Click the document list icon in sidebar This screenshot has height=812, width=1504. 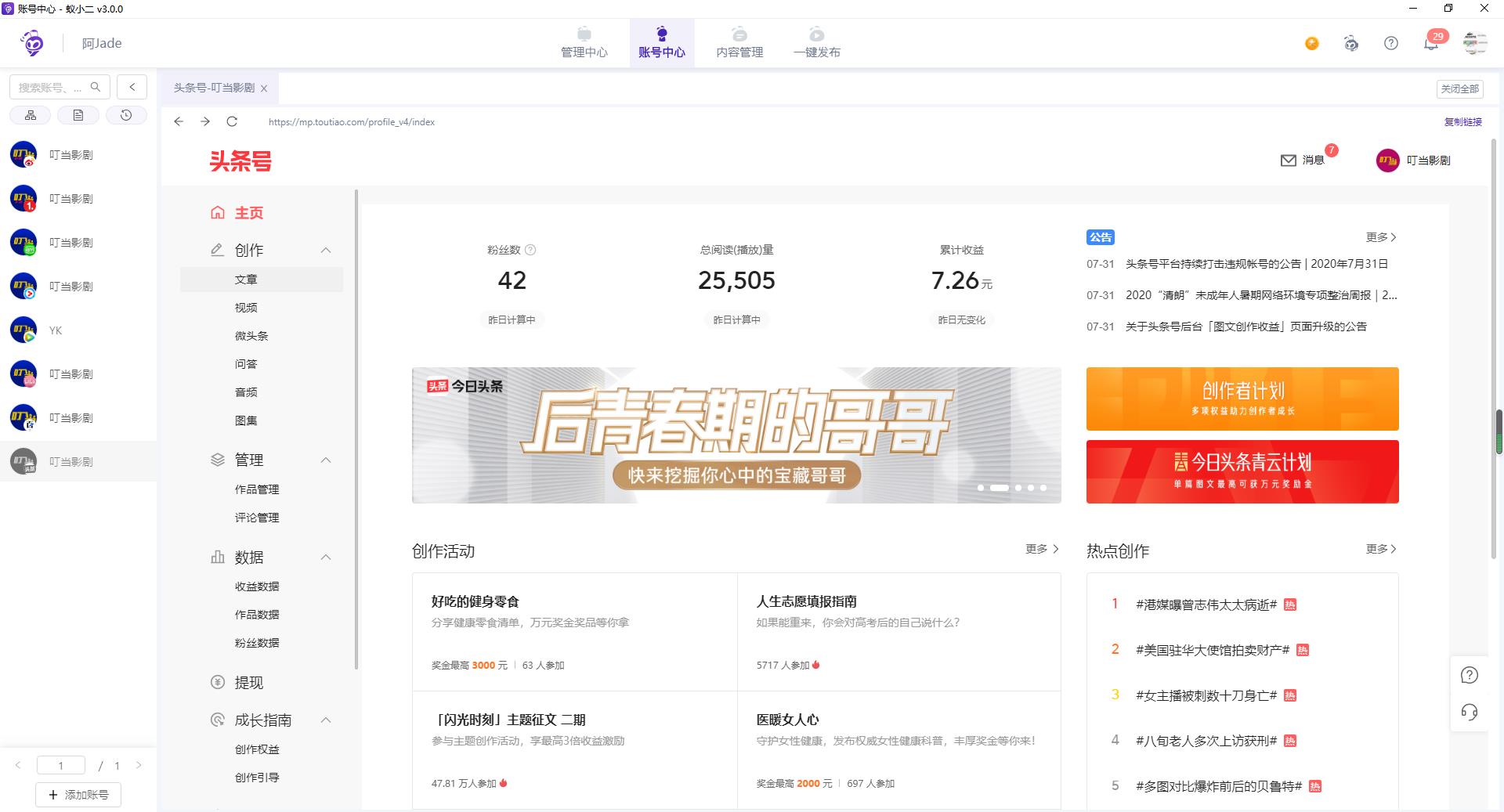pos(78,114)
